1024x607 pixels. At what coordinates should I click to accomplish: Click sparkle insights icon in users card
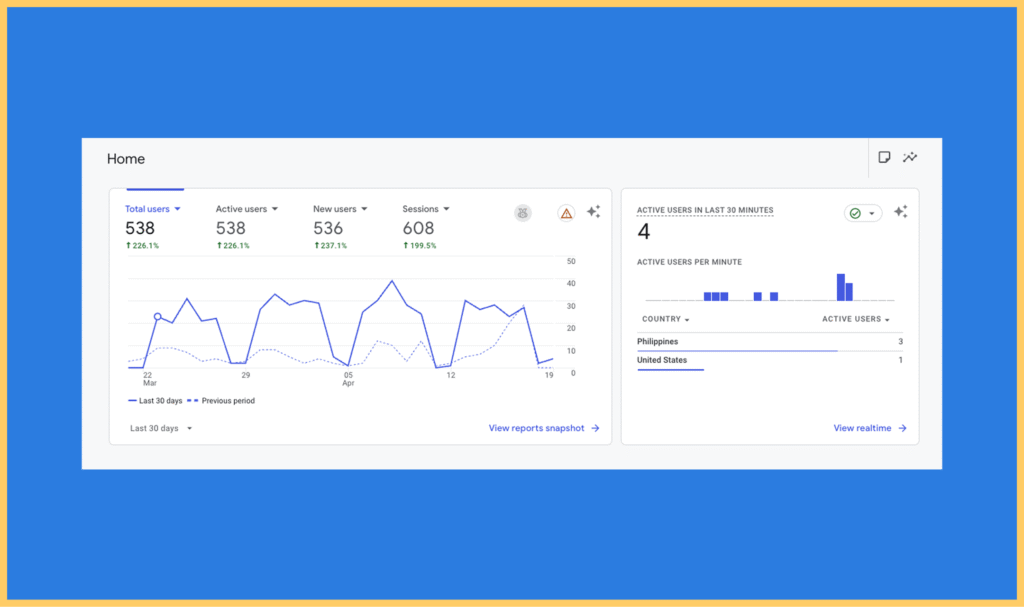[x=594, y=212]
